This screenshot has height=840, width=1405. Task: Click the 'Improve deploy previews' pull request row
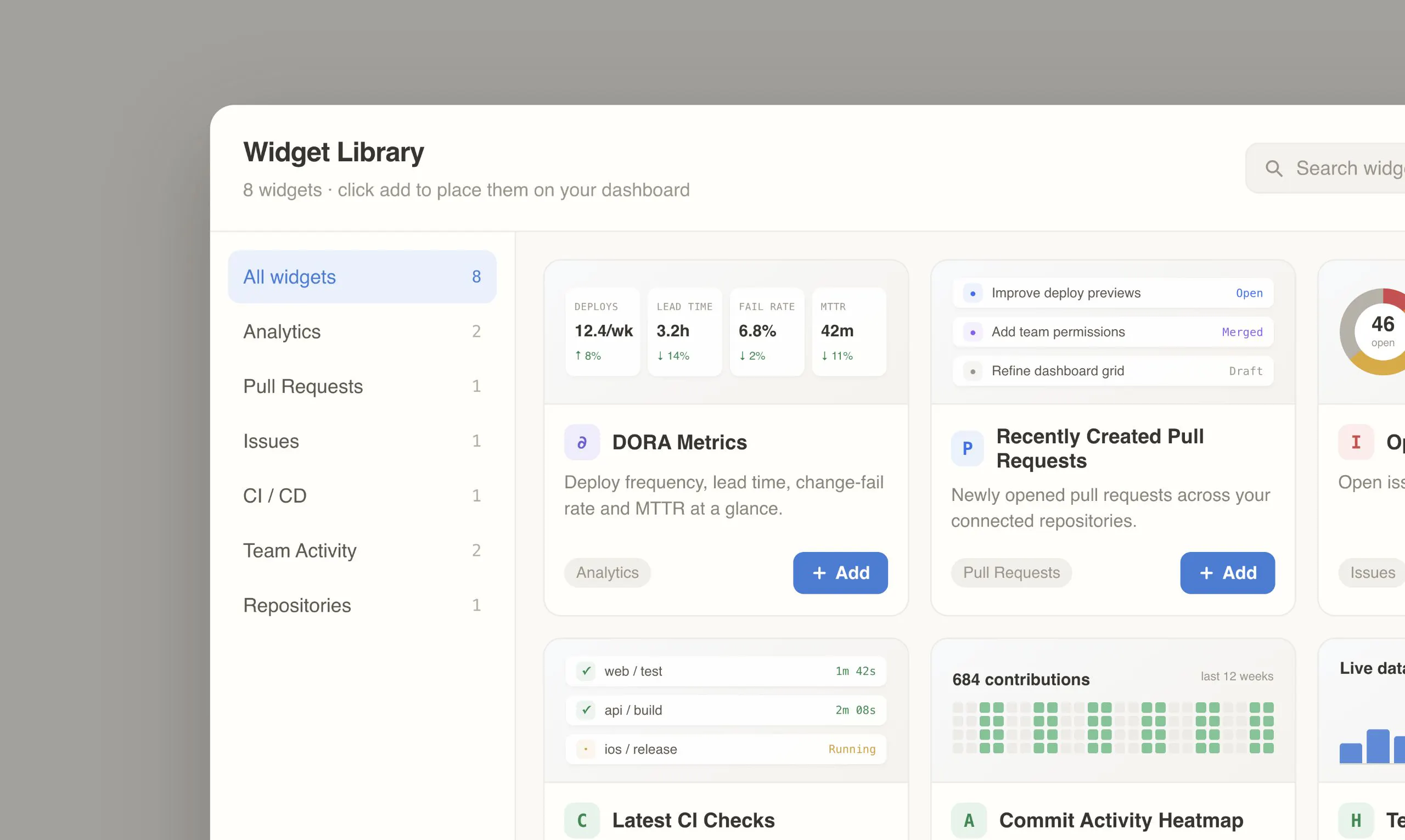click(x=1113, y=293)
